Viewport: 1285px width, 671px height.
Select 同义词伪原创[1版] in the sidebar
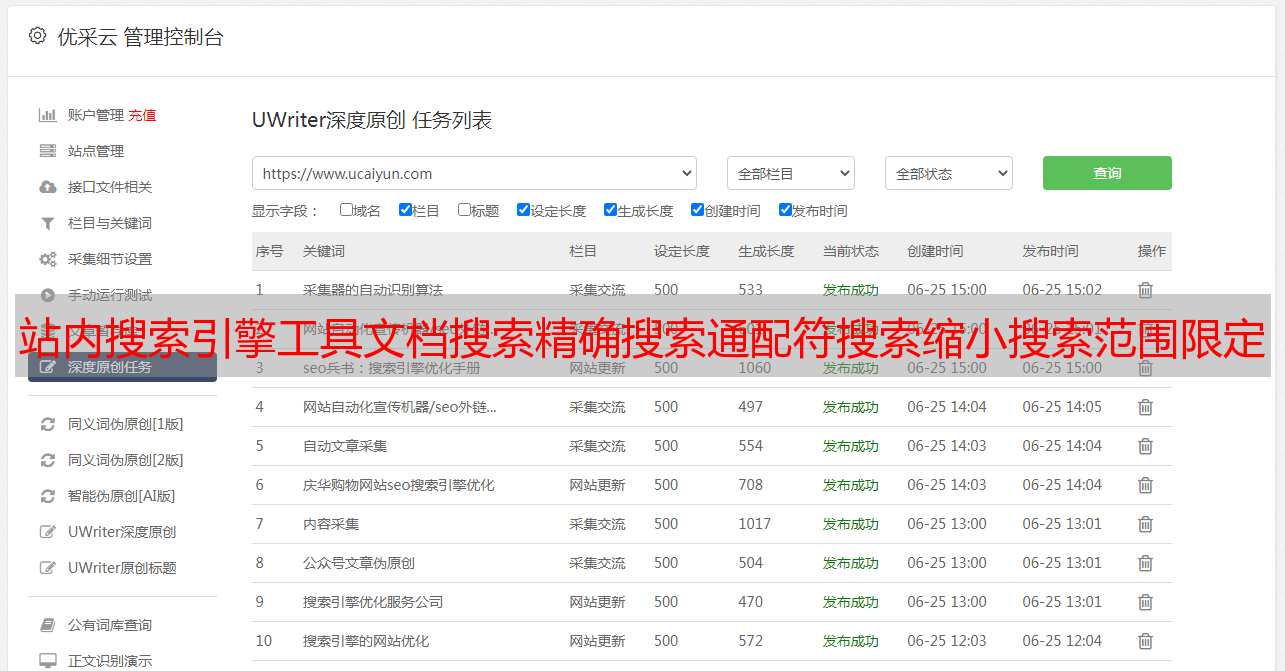125,424
